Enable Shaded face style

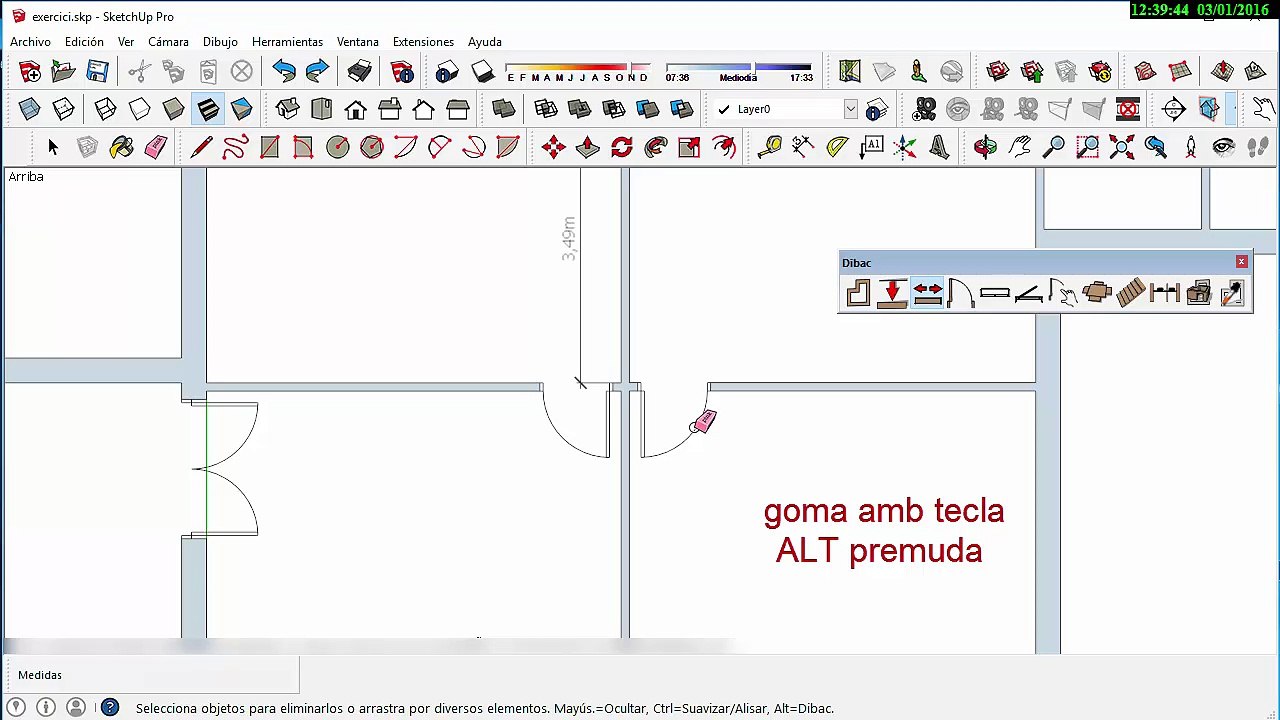(x=173, y=109)
